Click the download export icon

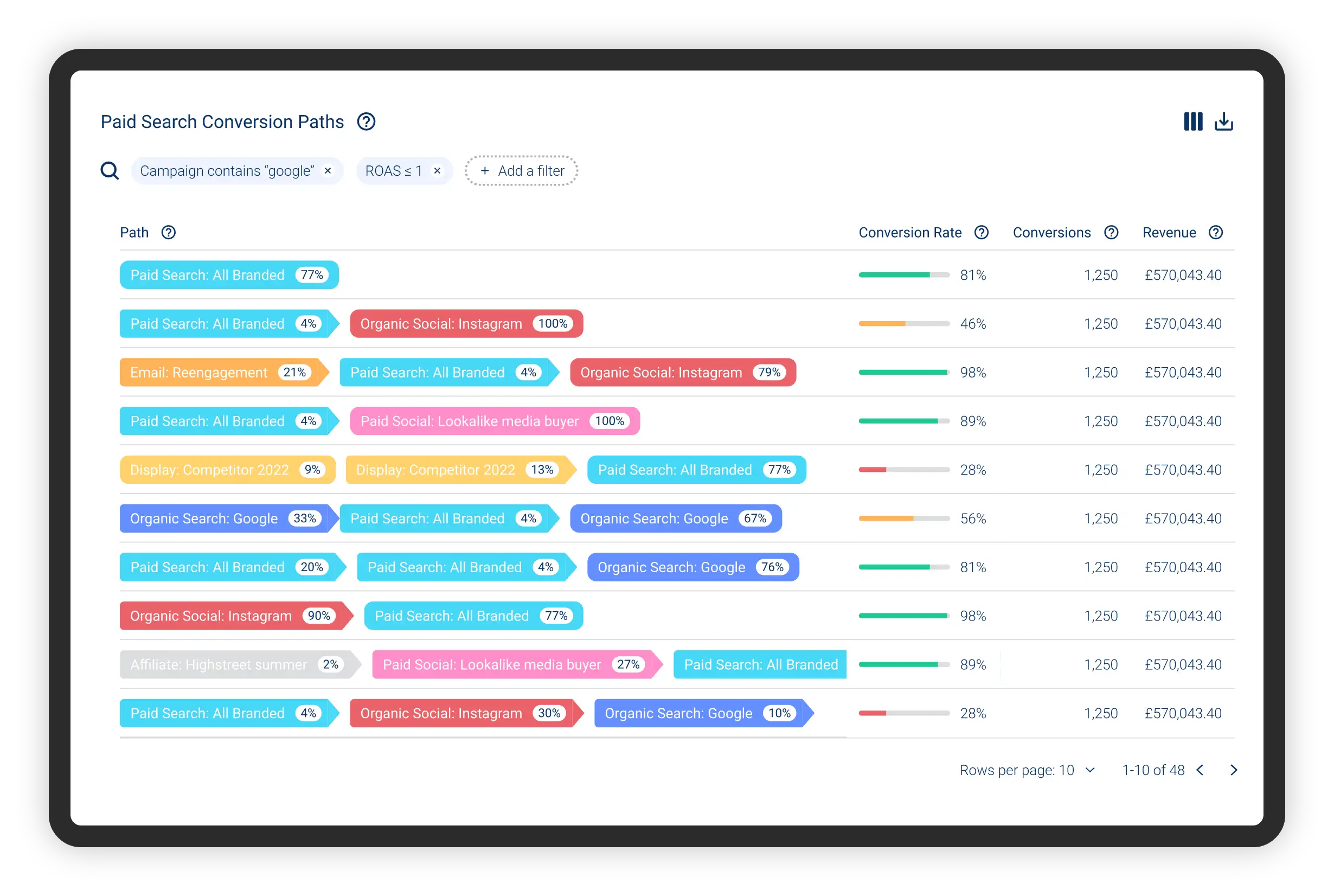click(1223, 121)
